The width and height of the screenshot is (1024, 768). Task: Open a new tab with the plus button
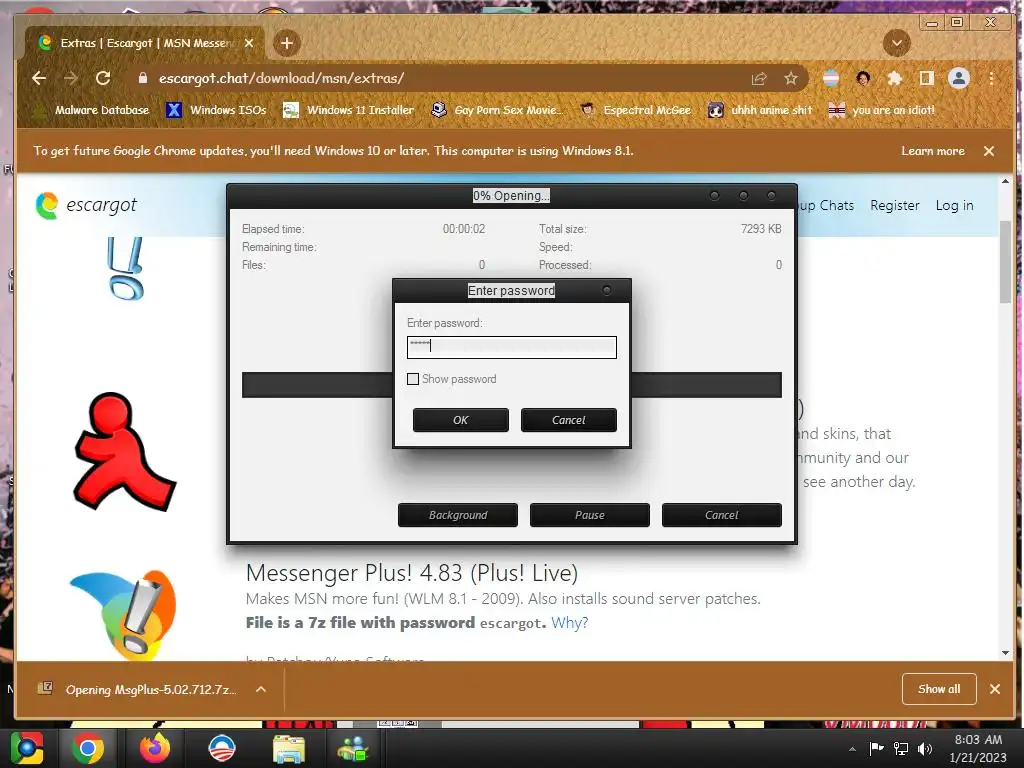(286, 43)
